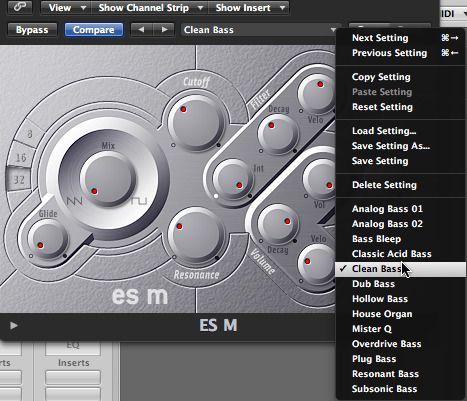Open the Clean Bass settings dropdown
The height and width of the screenshot is (401, 467).
pyautogui.click(x=260, y=30)
